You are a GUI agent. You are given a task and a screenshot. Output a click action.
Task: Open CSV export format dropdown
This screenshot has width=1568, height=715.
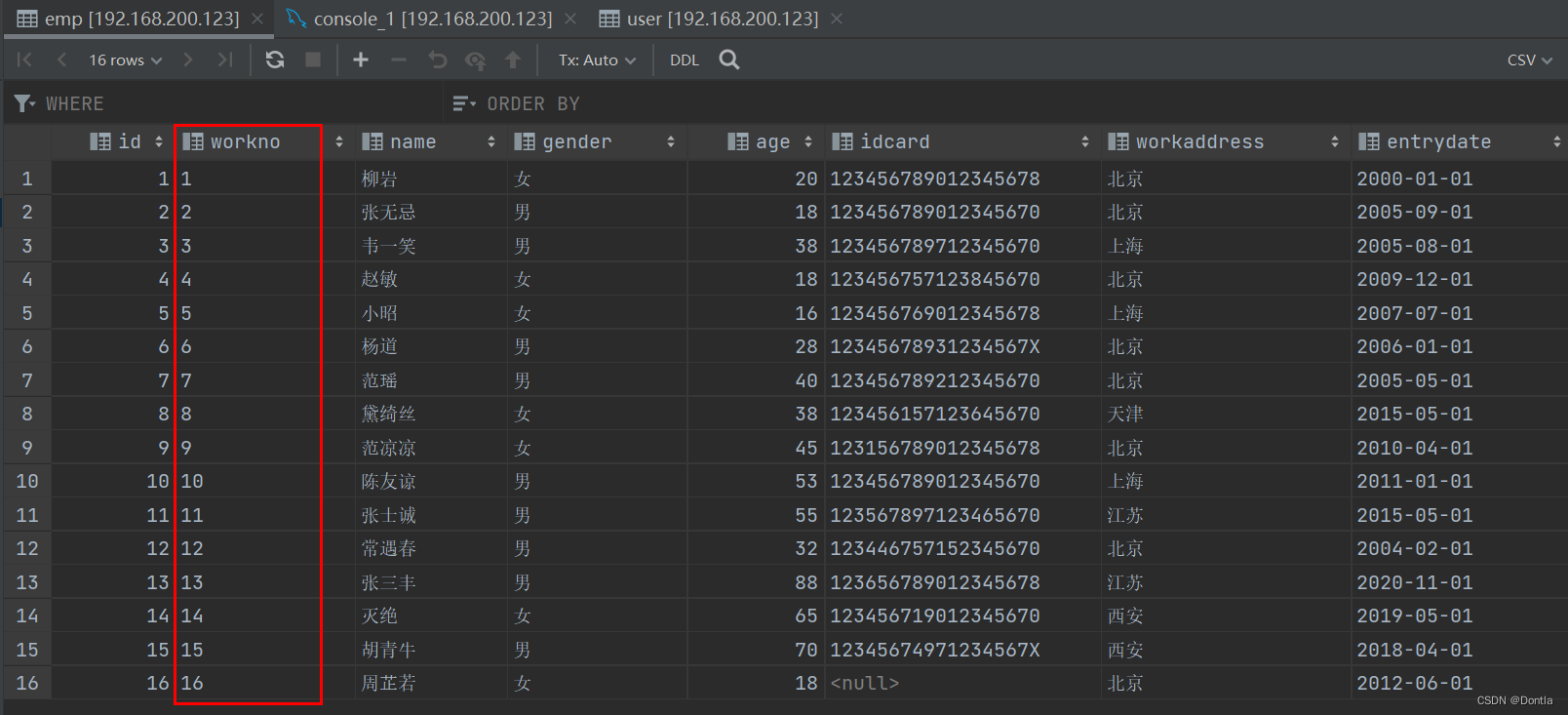(x=1529, y=60)
